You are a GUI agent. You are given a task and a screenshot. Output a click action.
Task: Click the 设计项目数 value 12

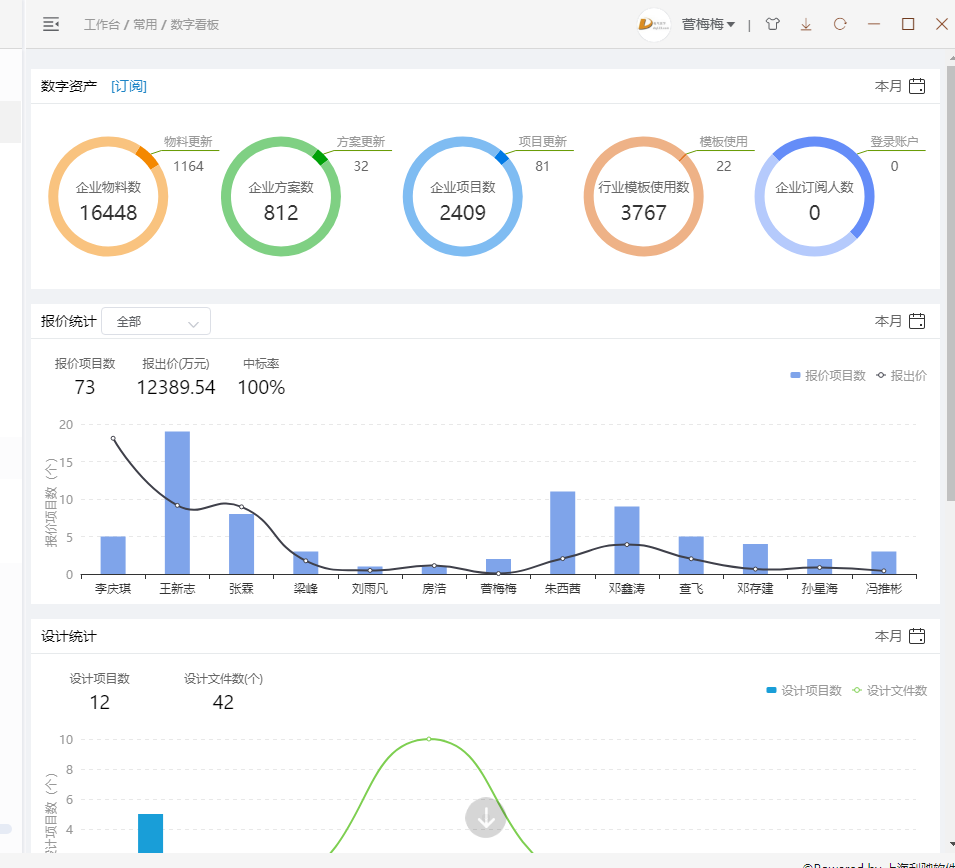click(x=100, y=702)
